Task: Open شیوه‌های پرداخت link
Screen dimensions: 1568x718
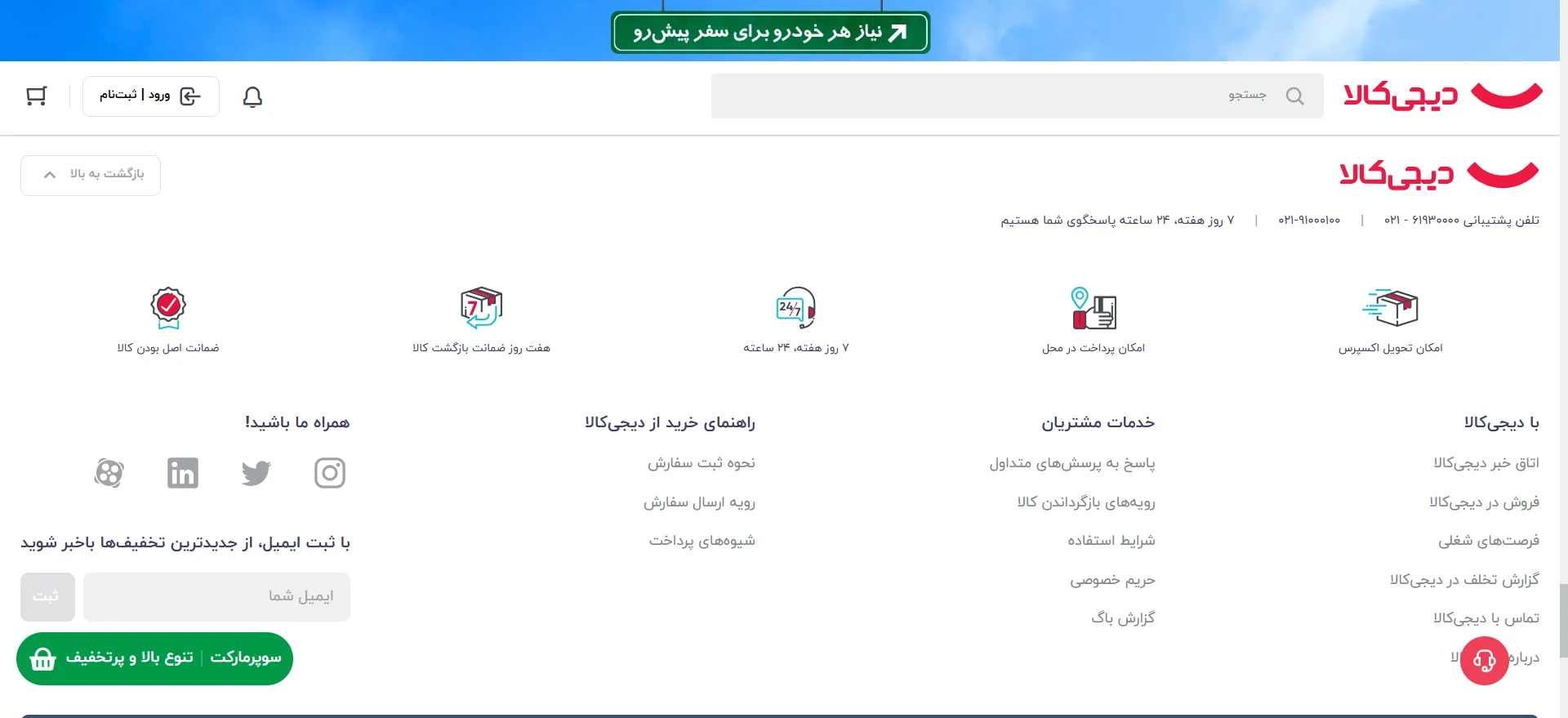Action: (x=702, y=541)
